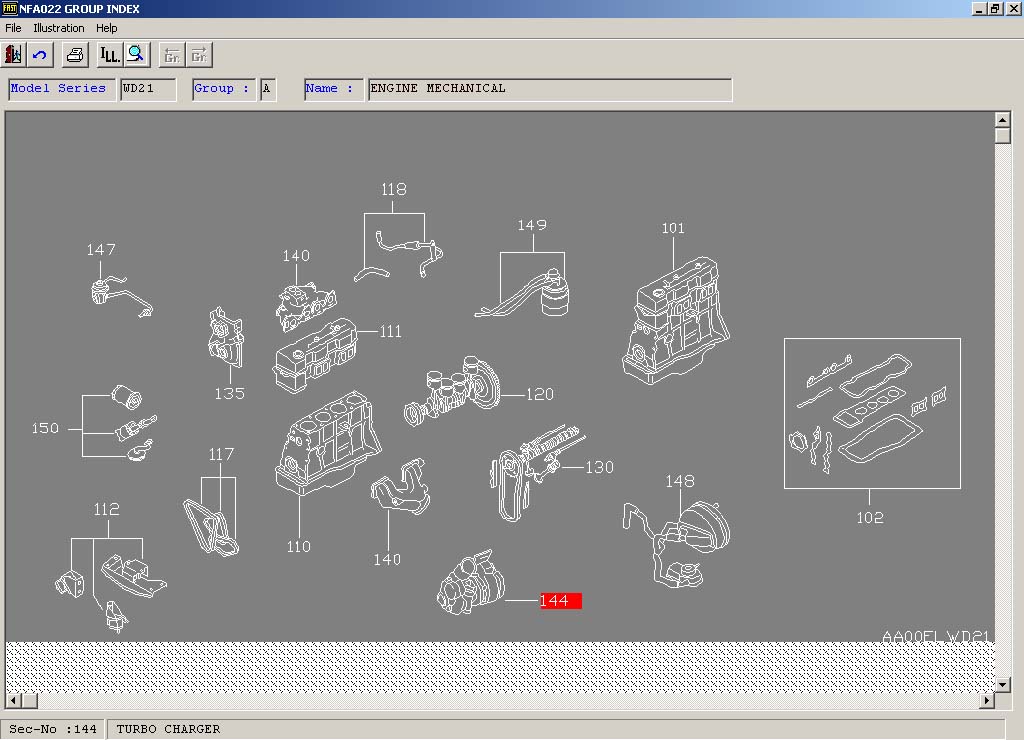Click the horizontal scrollbar left arrow

[x=13, y=700]
